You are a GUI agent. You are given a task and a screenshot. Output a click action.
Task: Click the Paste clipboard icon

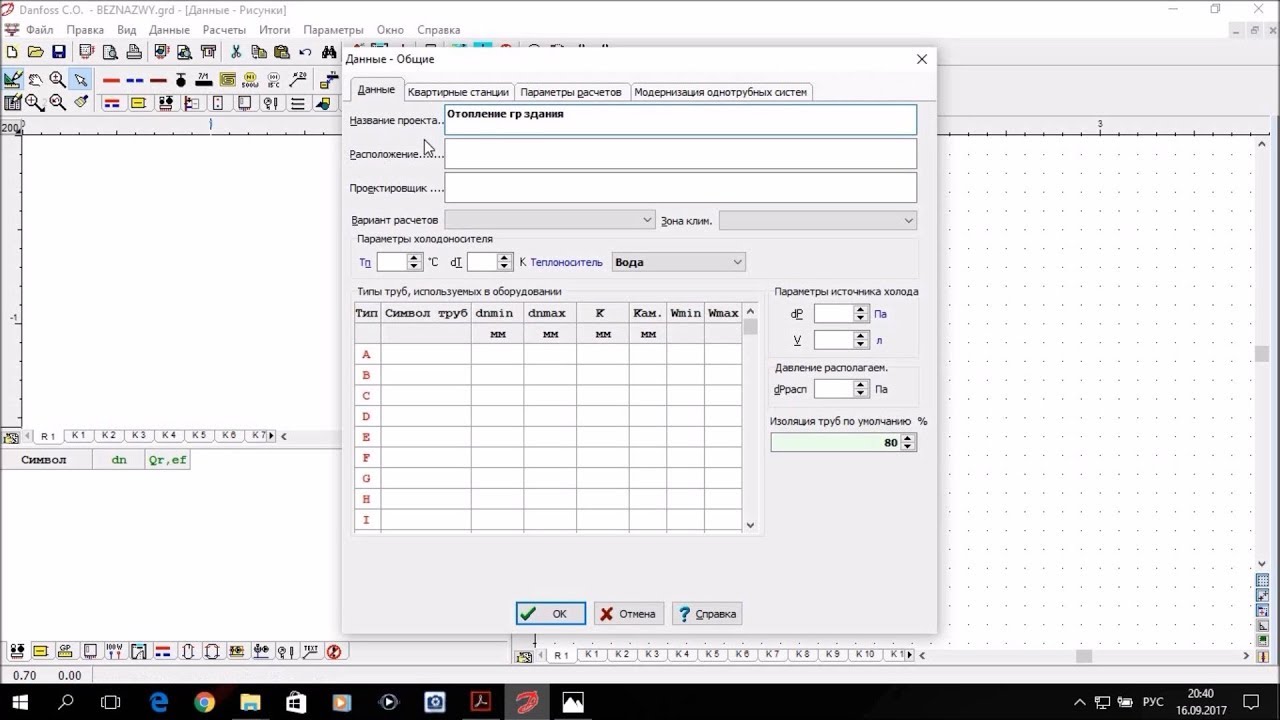pyautogui.click(x=282, y=52)
